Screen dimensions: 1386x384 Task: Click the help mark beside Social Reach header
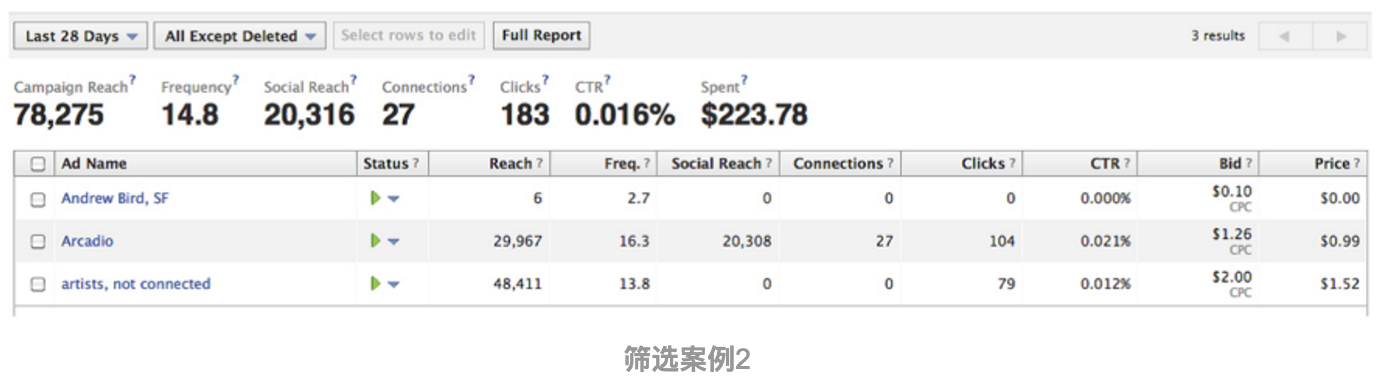(x=769, y=164)
